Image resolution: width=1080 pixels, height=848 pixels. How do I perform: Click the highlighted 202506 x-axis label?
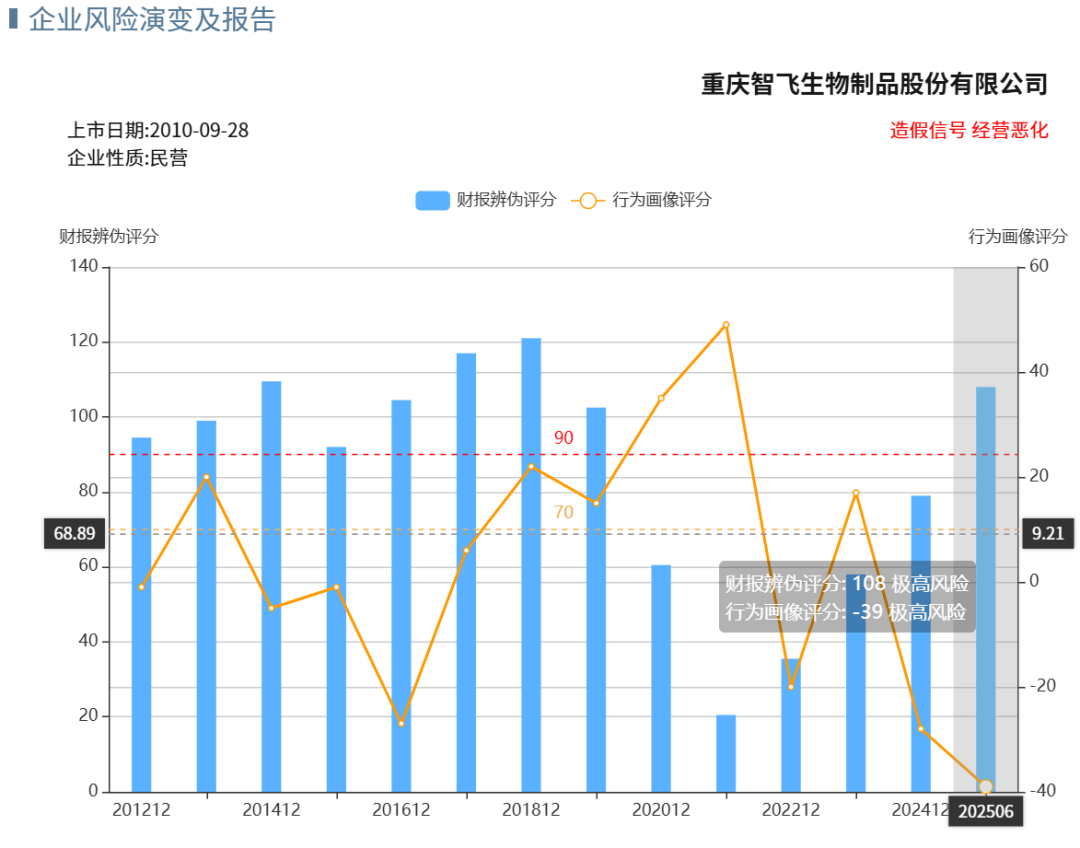click(986, 811)
